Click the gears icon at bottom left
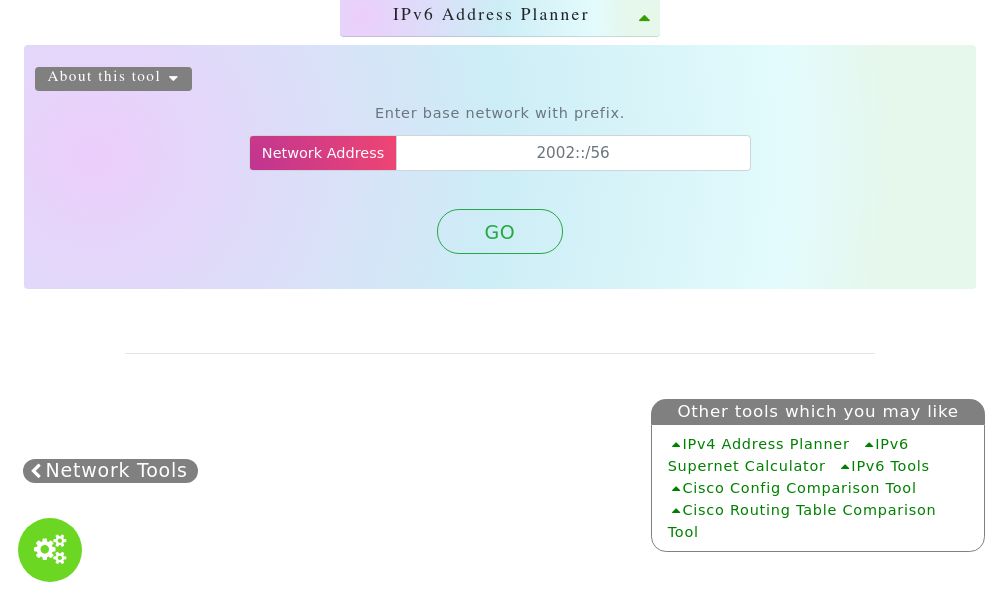Screen dimensions: 1000x600 (x=50, y=549)
